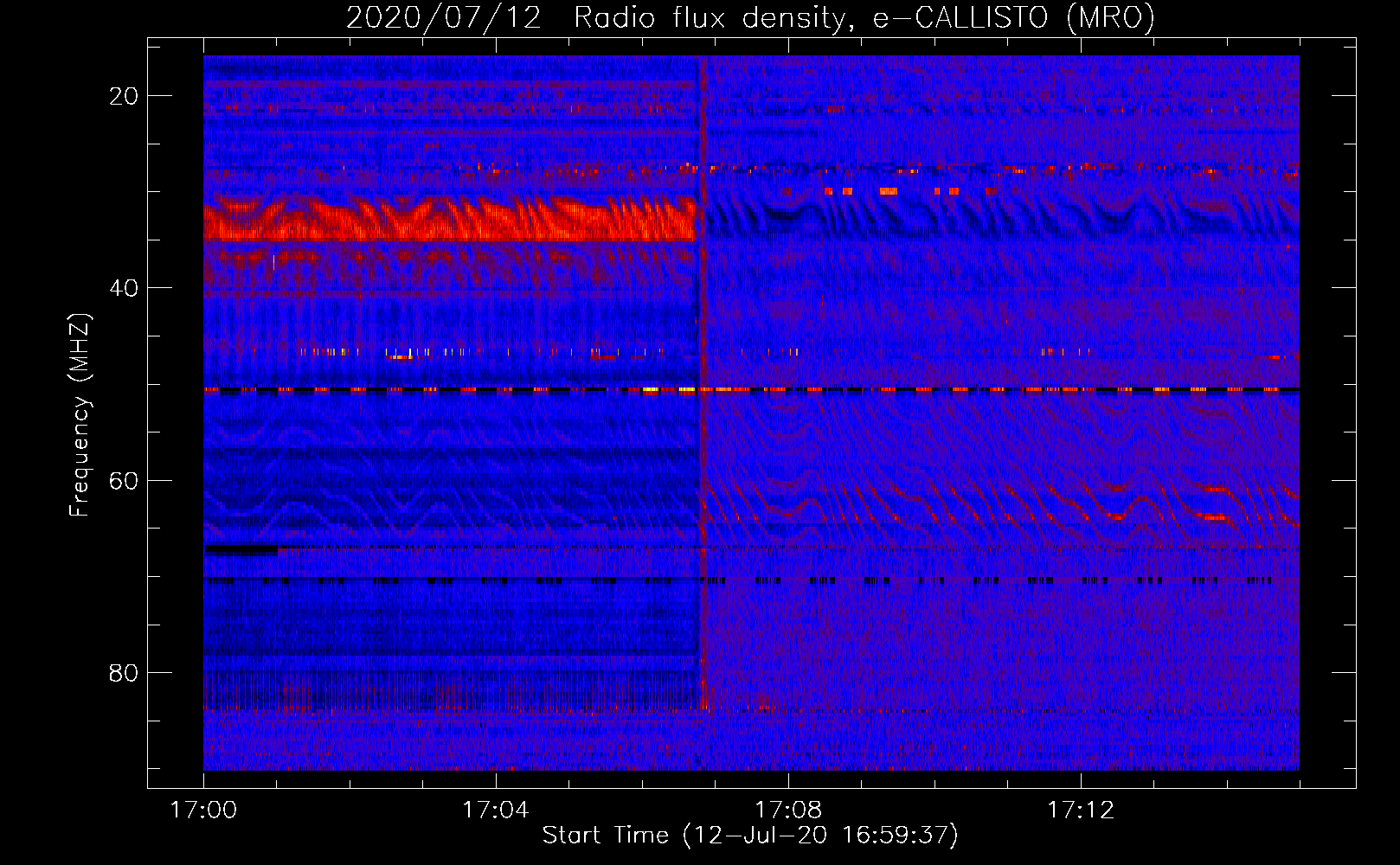Click the 17:04 time tick label
Image resolution: width=1400 pixels, height=865 pixels.
click(x=496, y=811)
